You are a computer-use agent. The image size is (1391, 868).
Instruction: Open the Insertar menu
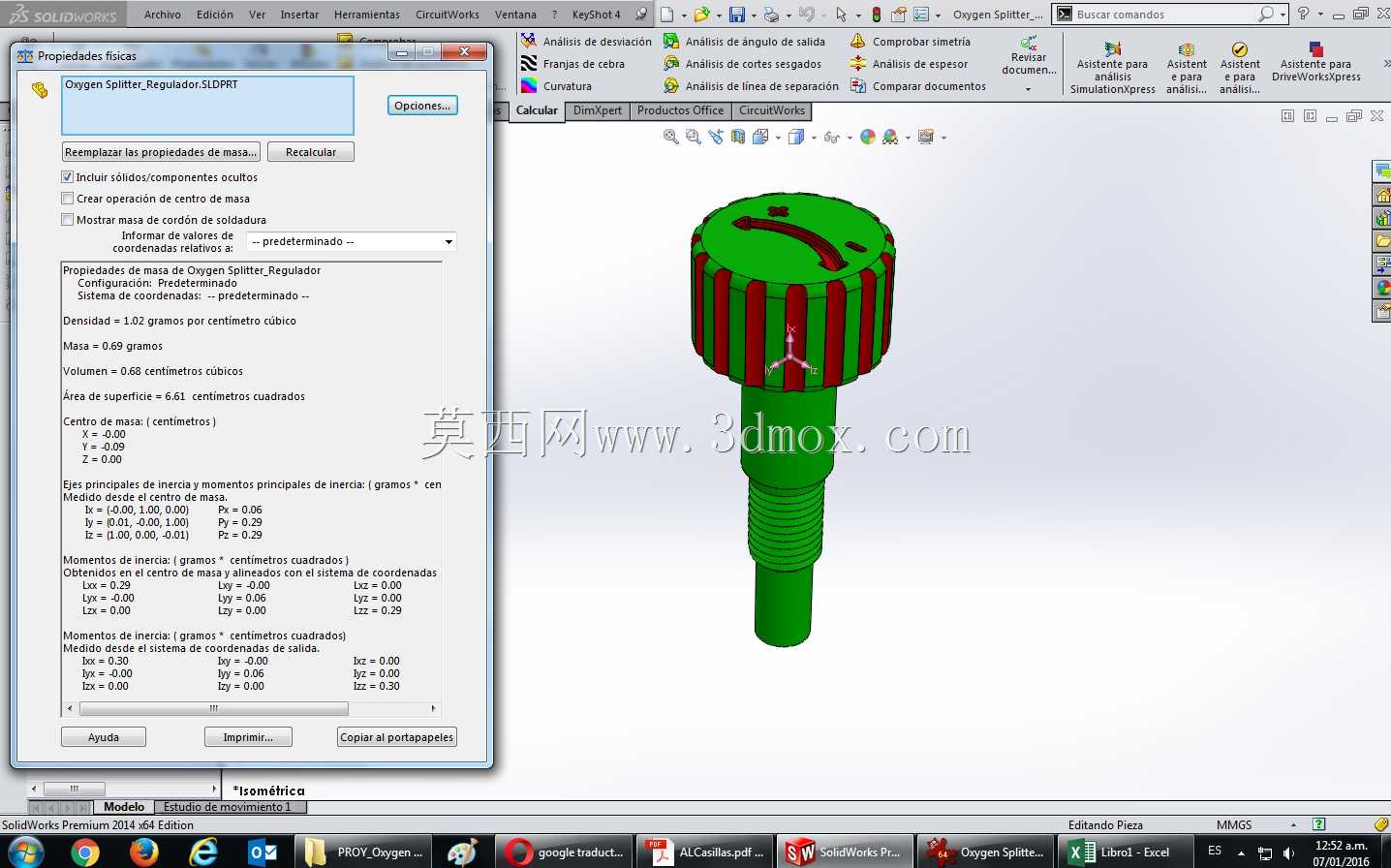coord(299,15)
